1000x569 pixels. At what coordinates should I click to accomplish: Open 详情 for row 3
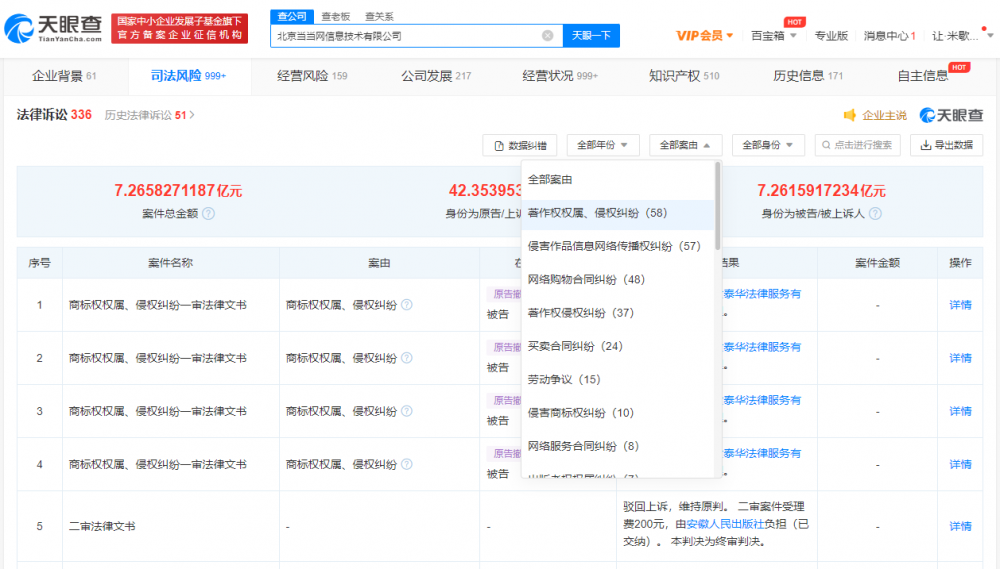pyautogui.click(x=960, y=411)
